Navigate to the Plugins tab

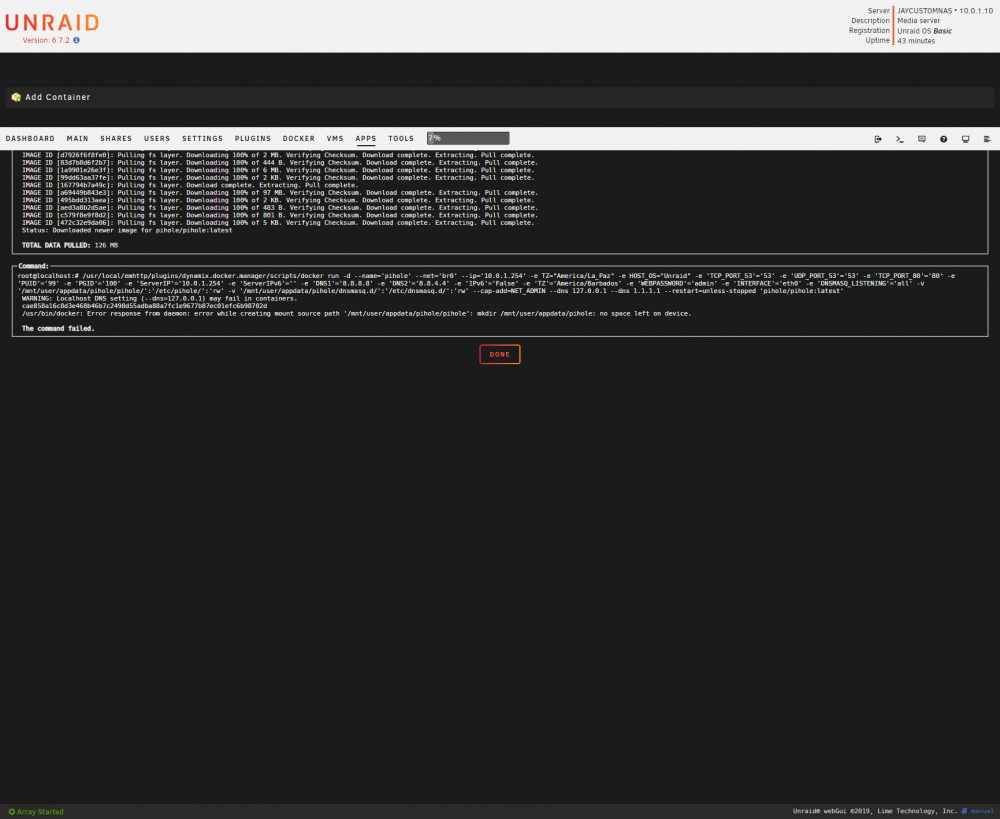(253, 138)
